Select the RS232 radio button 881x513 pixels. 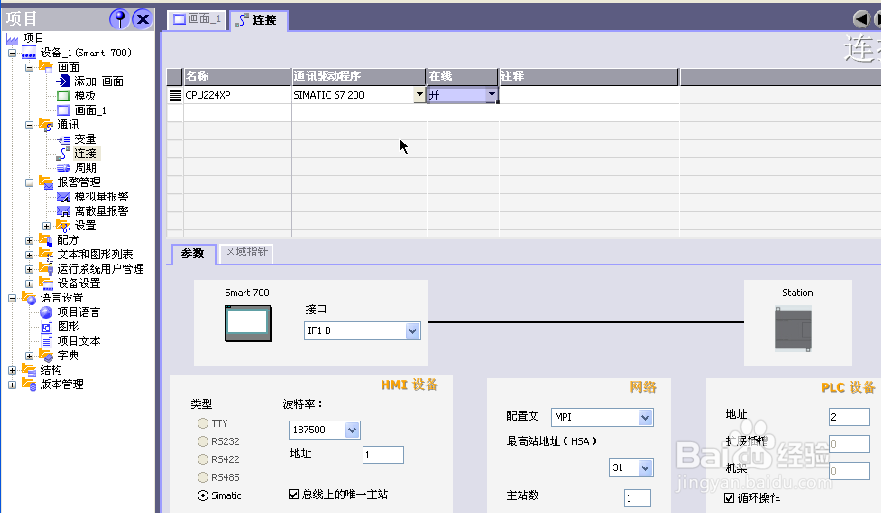(203, 441)
